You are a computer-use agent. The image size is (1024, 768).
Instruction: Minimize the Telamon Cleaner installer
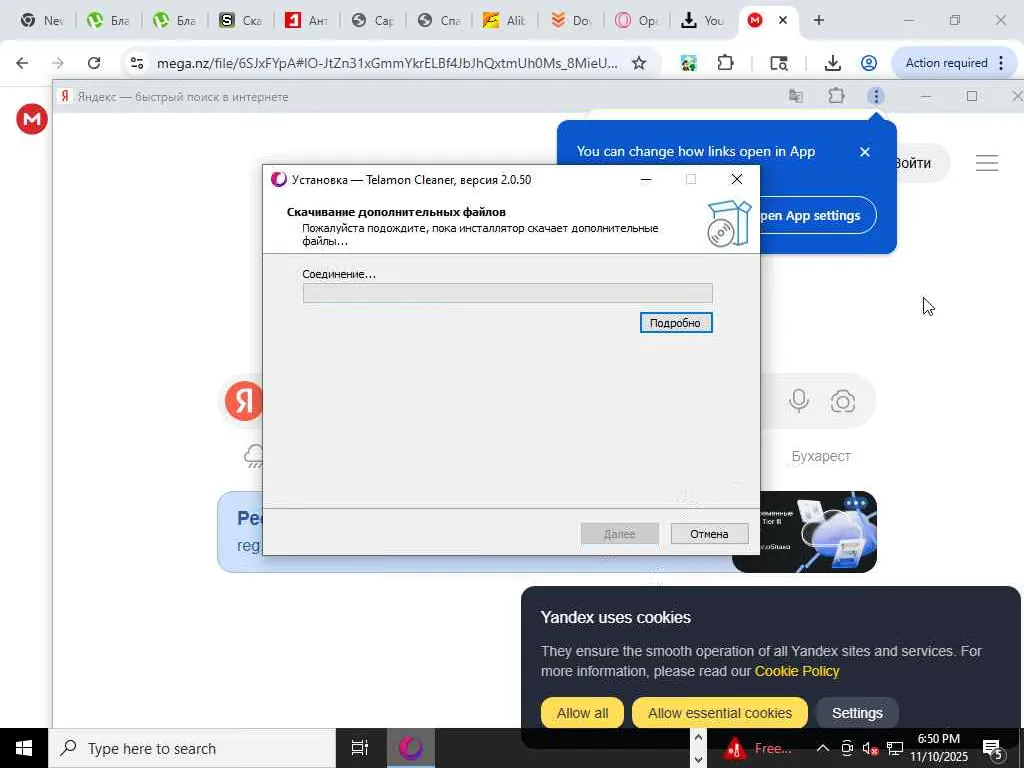[646, 180]
